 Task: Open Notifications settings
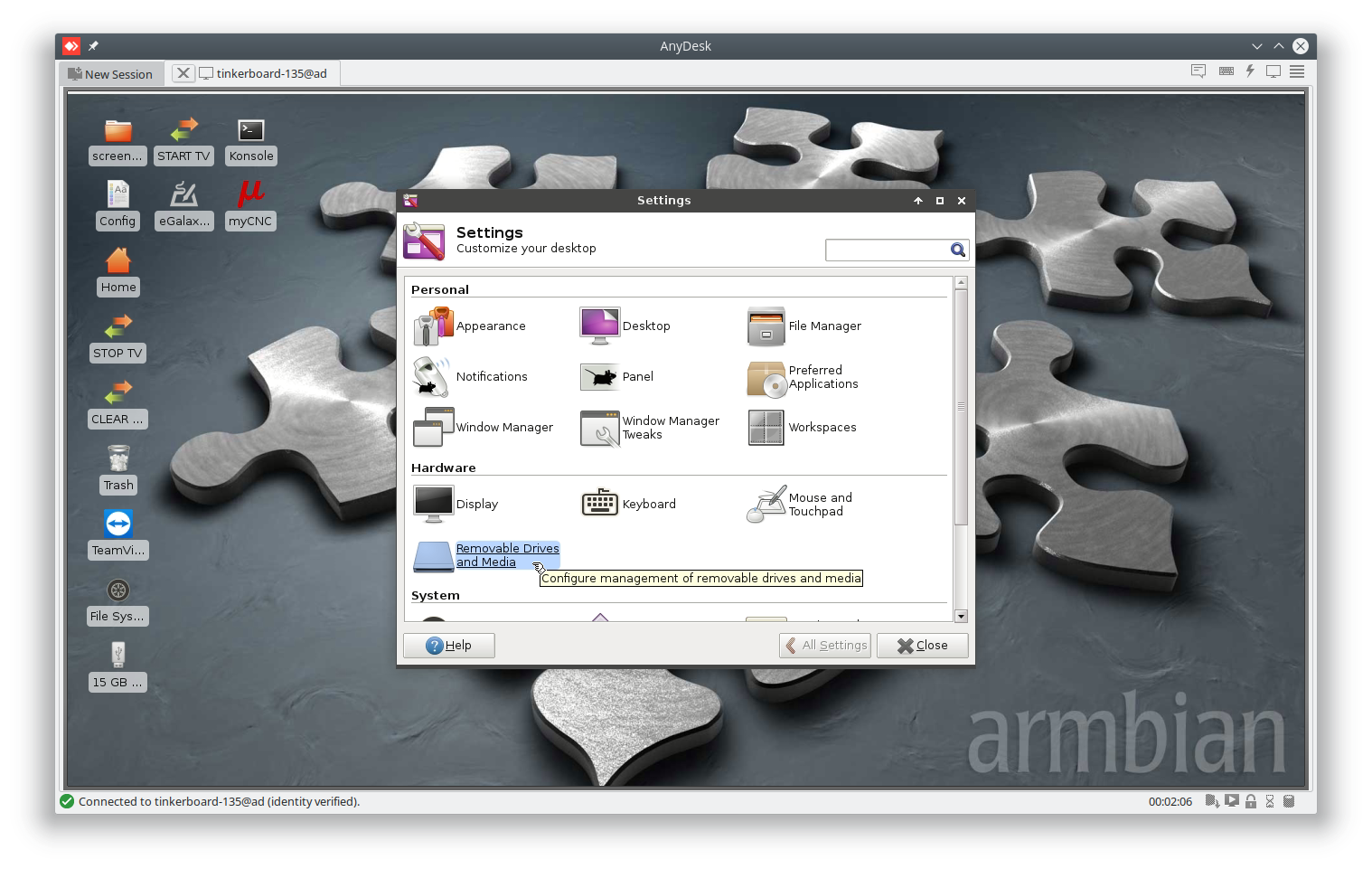(471, 377)
